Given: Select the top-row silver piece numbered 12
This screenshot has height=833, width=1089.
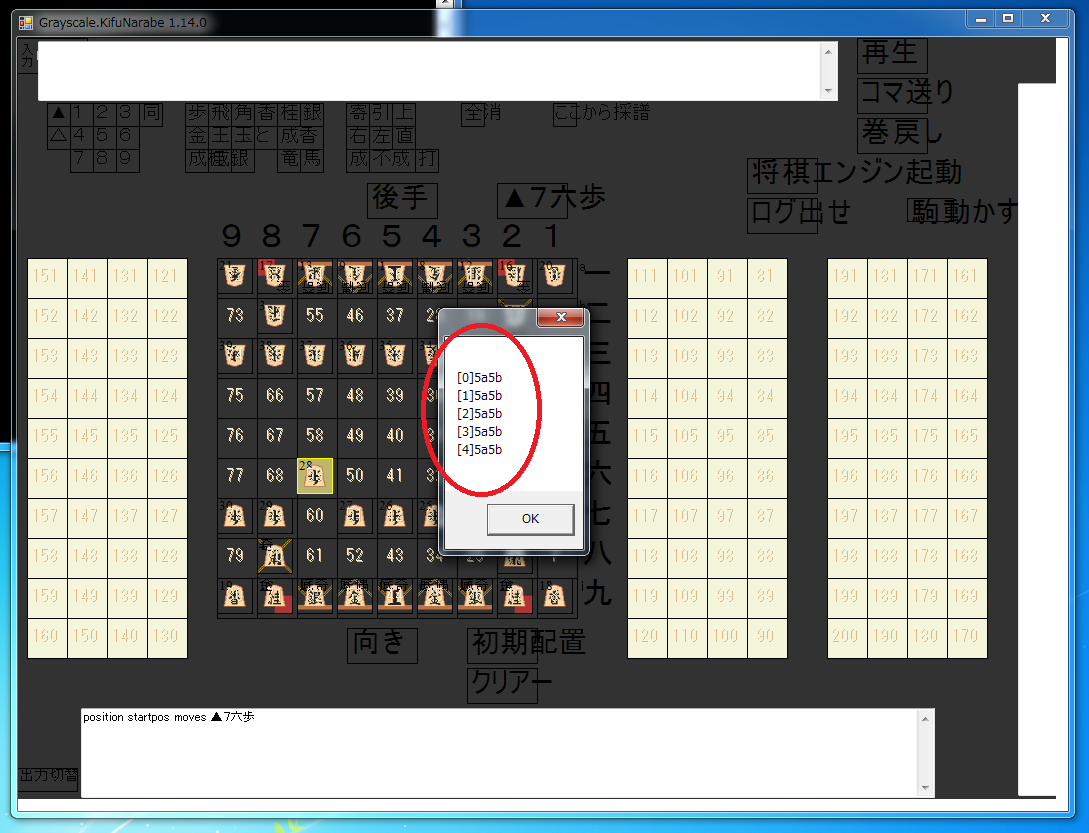Looking at the screenshot, I should (x=475, y=276).
